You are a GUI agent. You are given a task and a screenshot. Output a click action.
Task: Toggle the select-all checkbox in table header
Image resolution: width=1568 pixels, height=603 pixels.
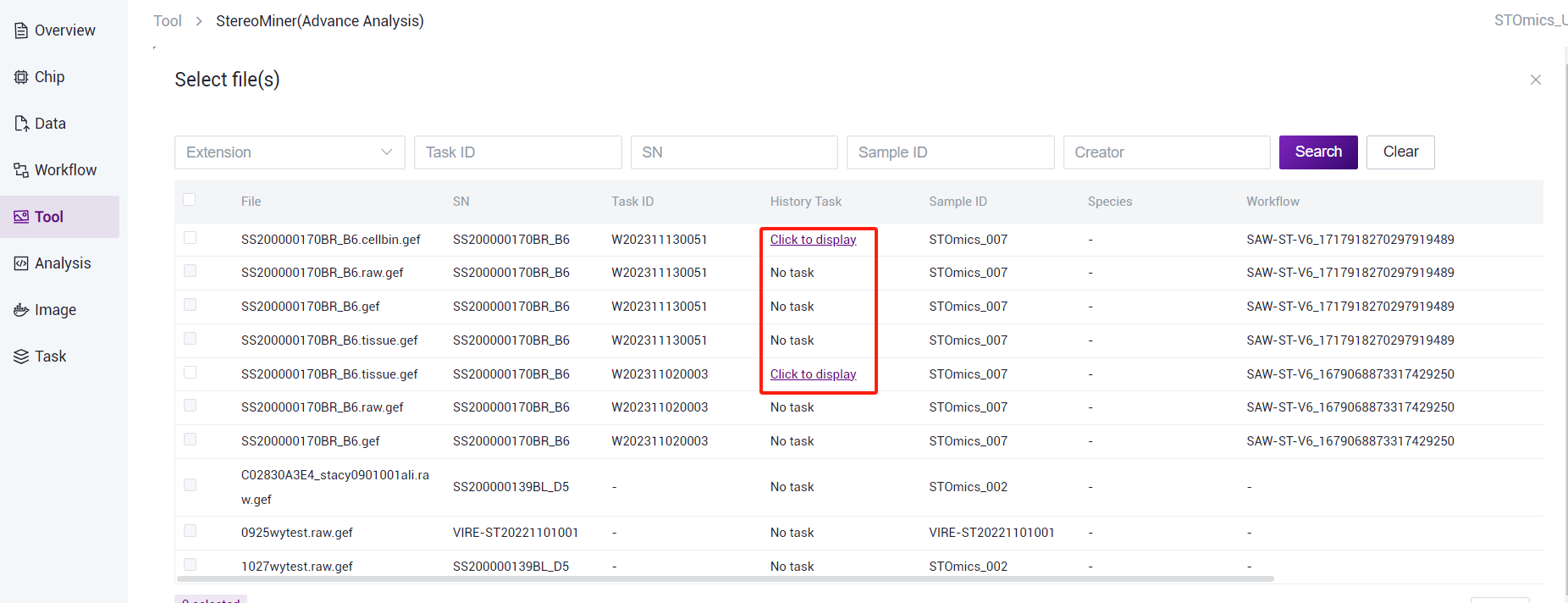point(190,200)
